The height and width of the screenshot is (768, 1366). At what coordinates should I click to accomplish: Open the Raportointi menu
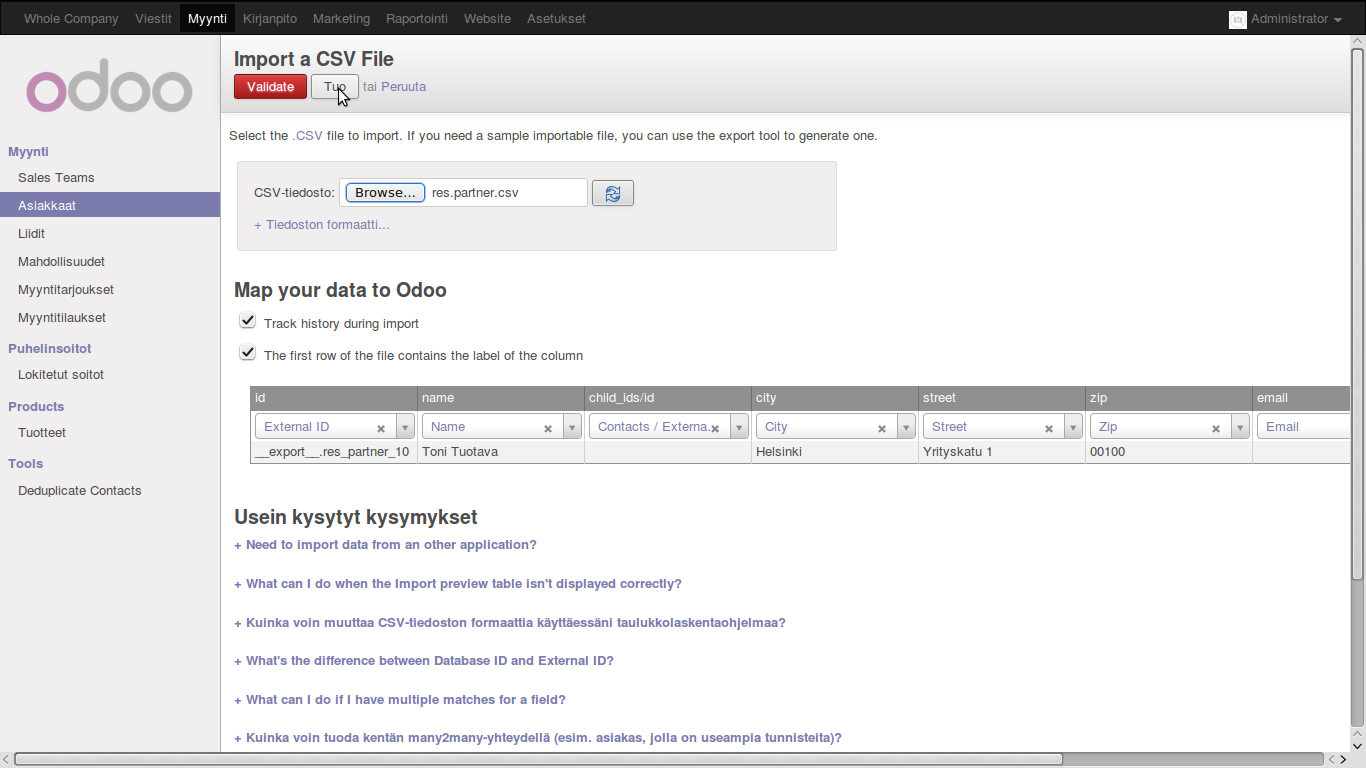pyautogui.click(x=417, y=19)
